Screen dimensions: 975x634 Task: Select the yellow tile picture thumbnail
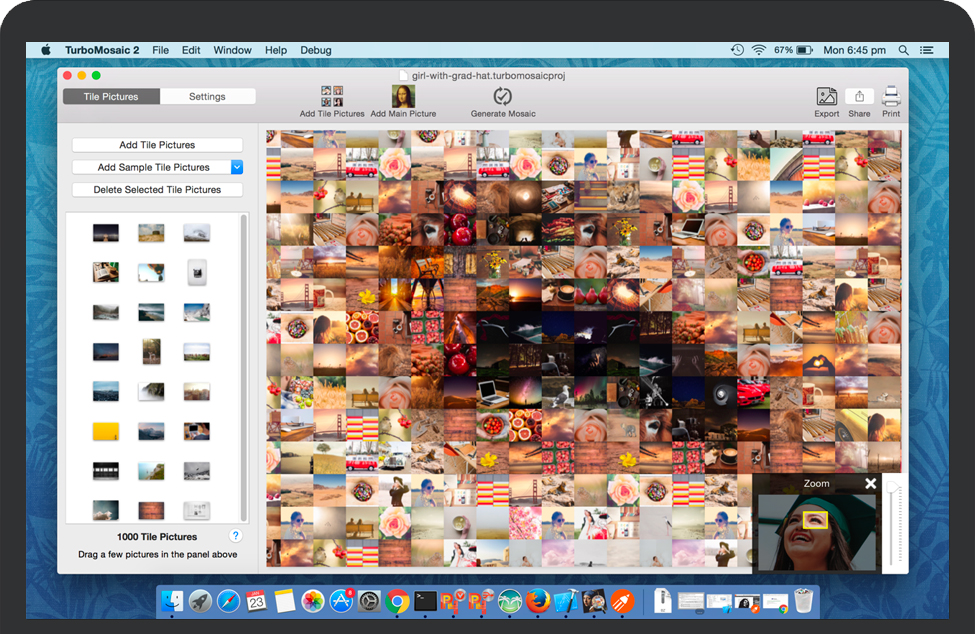[106, 431]
